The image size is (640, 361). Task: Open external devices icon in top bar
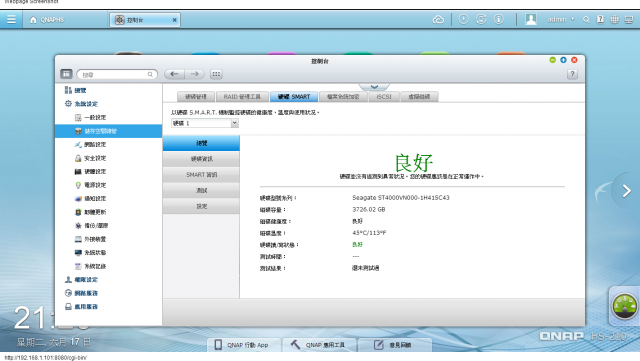tap(481, 19)
